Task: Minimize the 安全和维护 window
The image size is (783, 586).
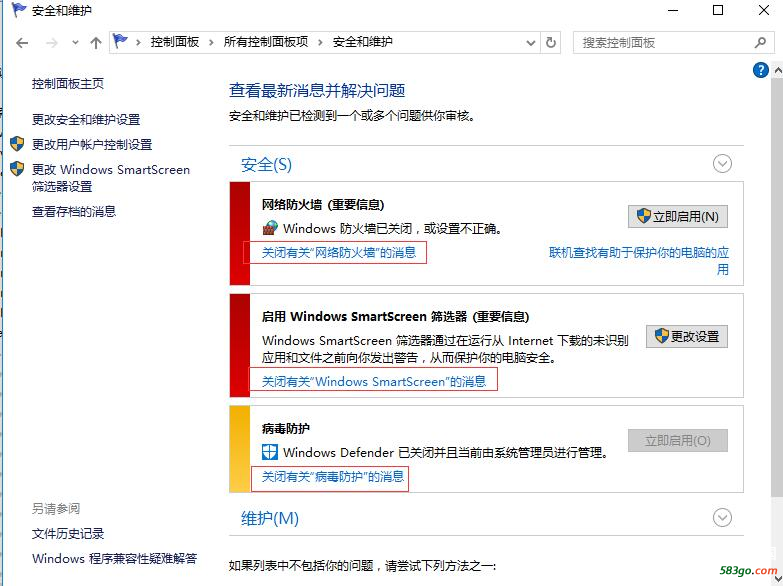Action: (673, 10)
